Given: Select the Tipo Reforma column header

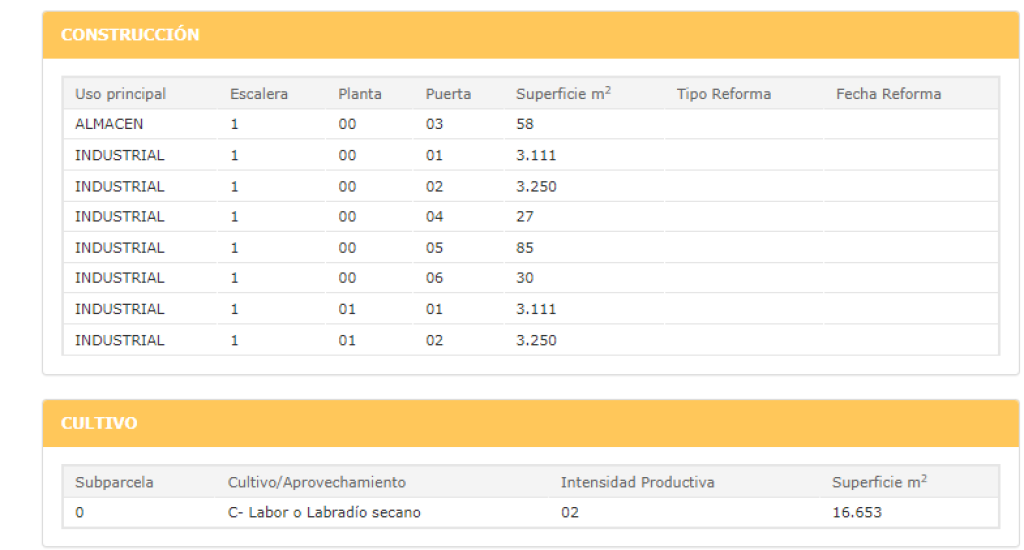Looking at the screenshot, I should pos(724,94).
